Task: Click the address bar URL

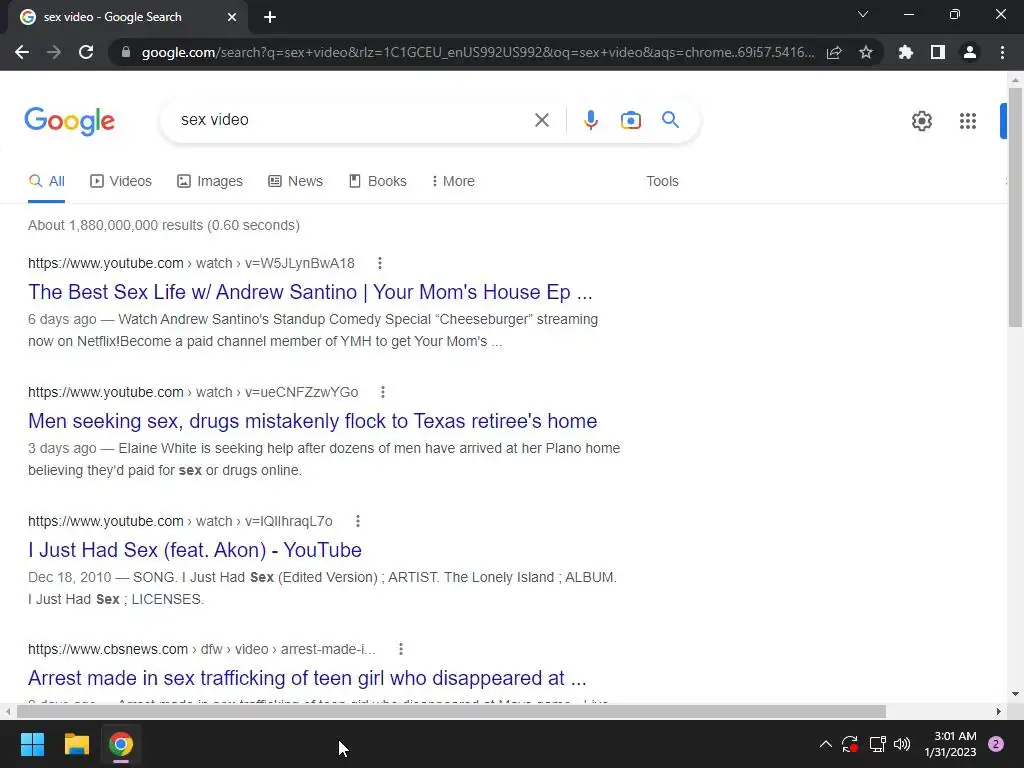Action: coord(477,52)
